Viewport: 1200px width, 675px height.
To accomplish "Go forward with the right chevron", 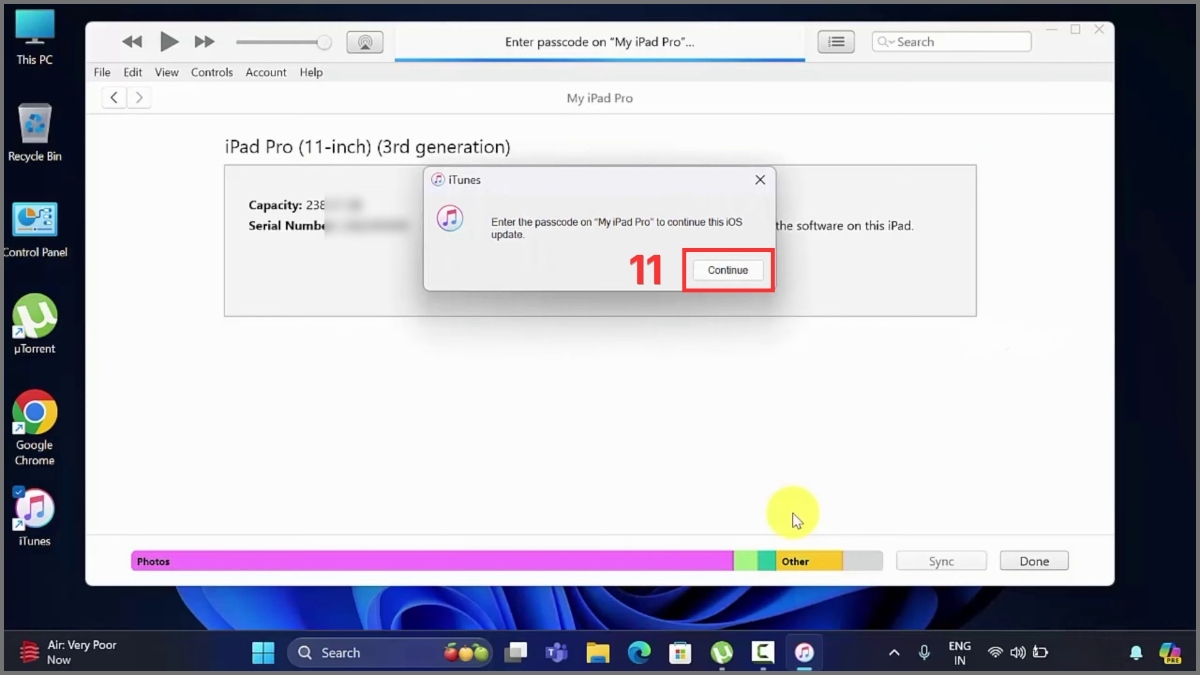I will coord(139,97).
